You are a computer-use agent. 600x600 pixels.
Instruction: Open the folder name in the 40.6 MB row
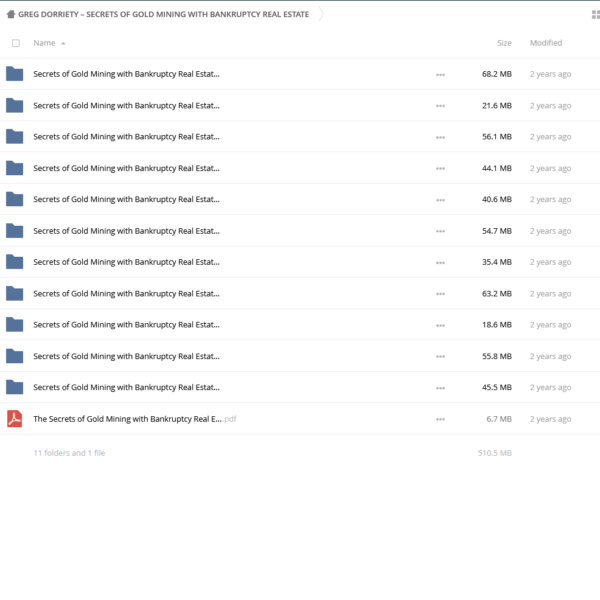click(126, 199)
